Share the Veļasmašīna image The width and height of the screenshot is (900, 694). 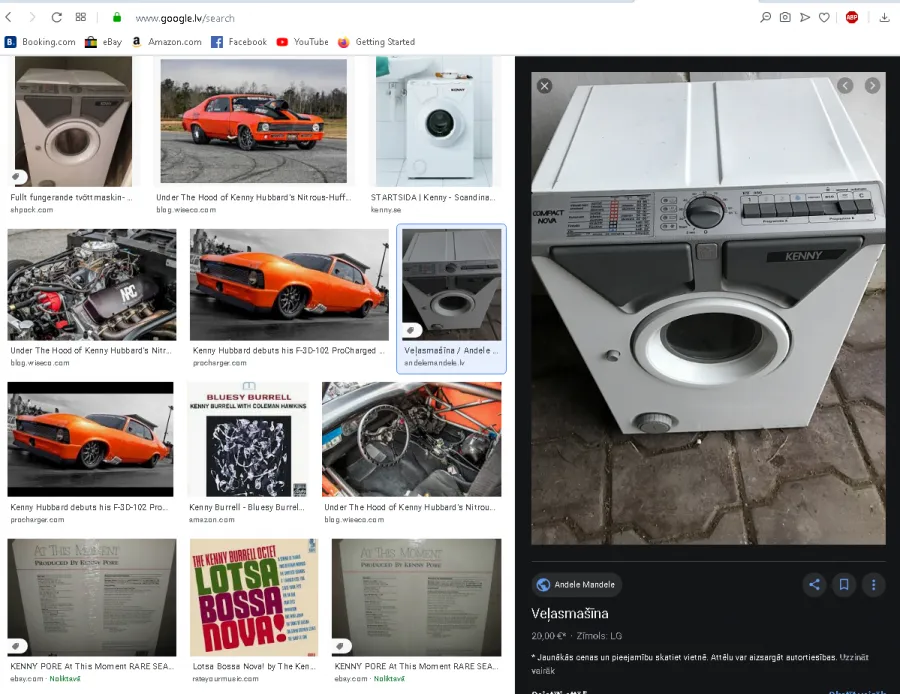tap(814, 584)
